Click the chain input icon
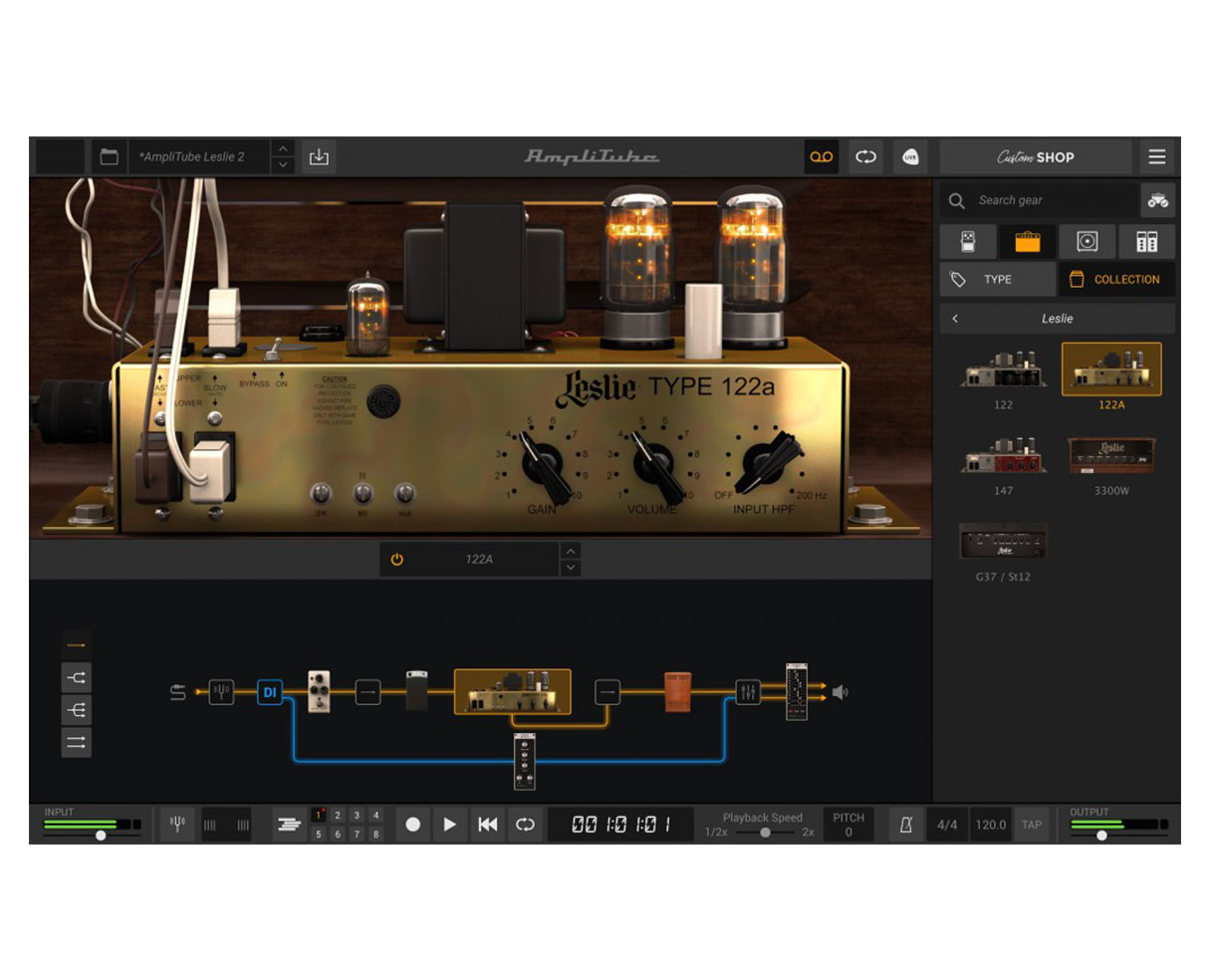This screenshot has height=980, width=1210. click(x=178, y=691)
